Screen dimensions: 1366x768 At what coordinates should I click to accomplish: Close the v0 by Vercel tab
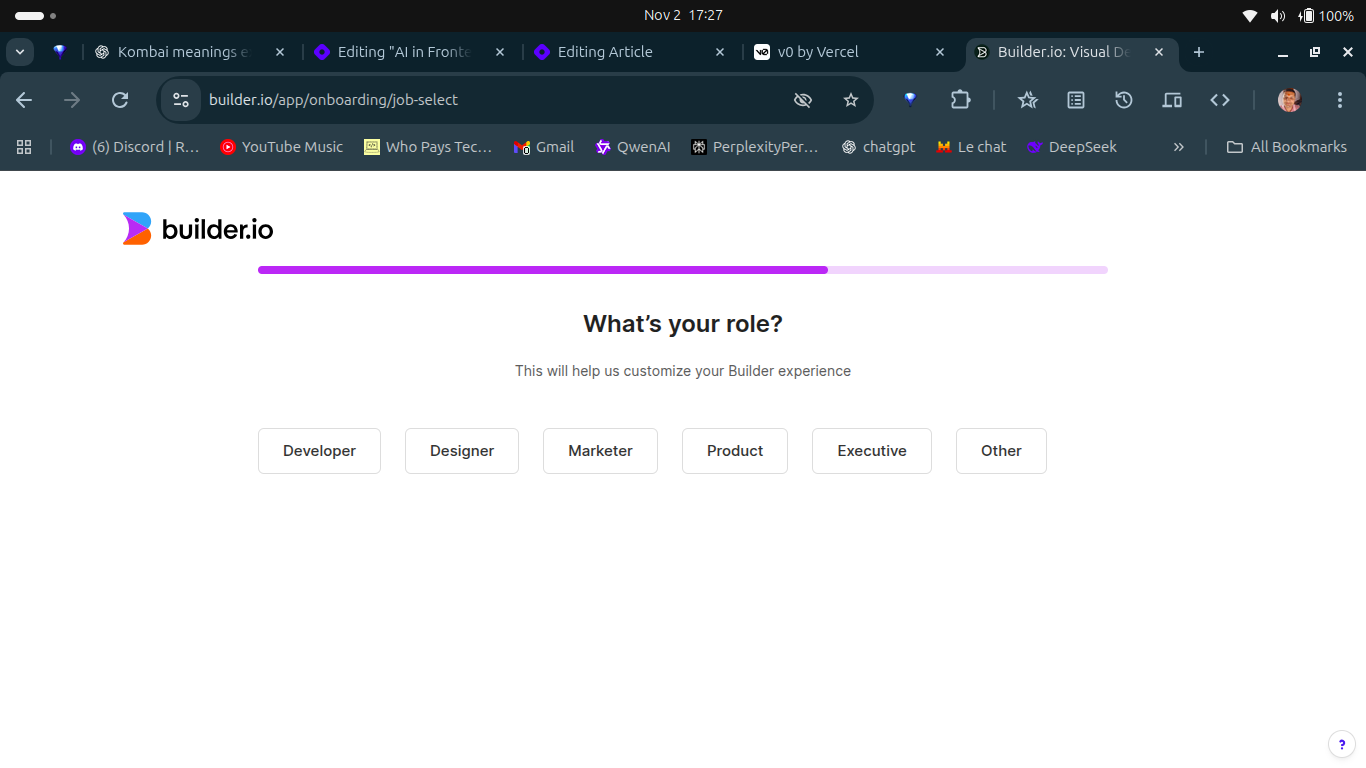pos(940,52)
